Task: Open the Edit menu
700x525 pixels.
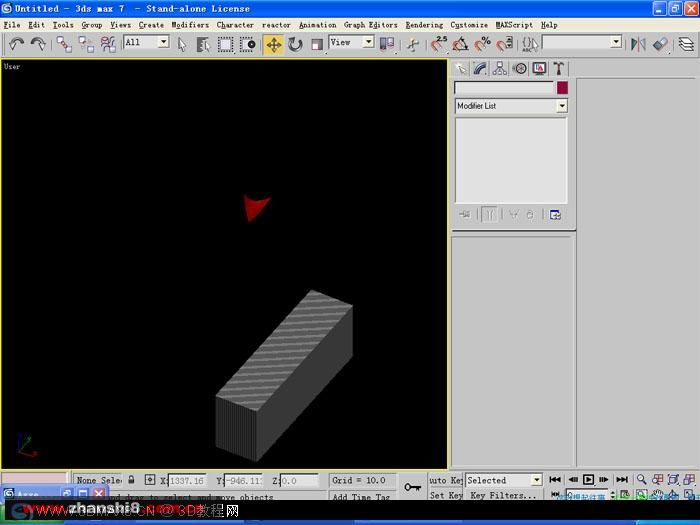Action: pyautogui.click(x=36, y=25)
